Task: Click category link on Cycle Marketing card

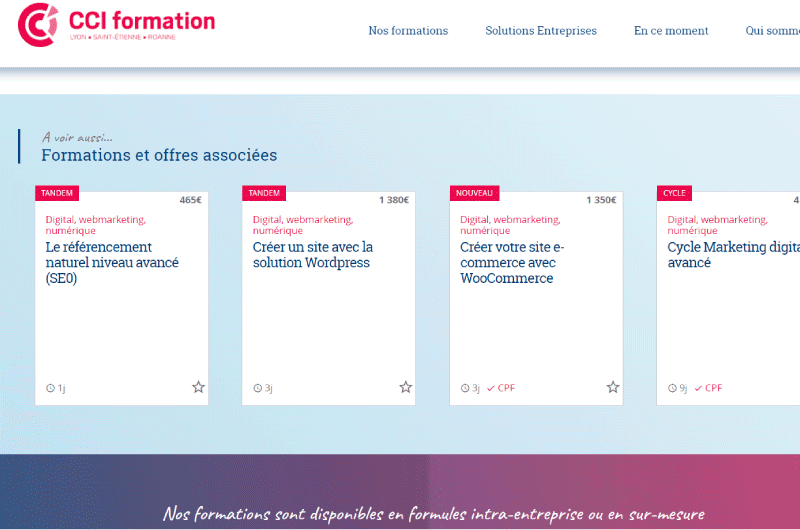Action: 717,225
